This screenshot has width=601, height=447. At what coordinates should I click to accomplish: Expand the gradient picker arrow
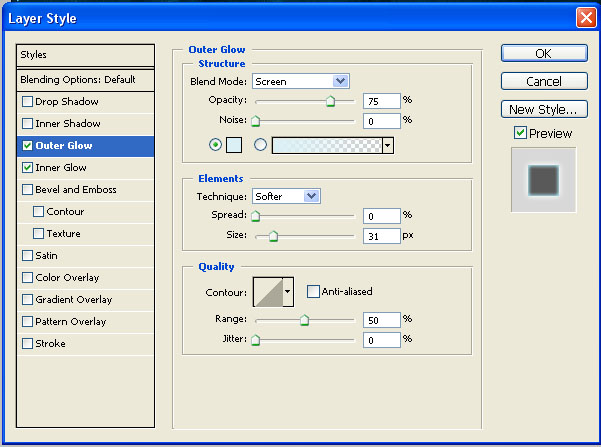tap(387, 145)
